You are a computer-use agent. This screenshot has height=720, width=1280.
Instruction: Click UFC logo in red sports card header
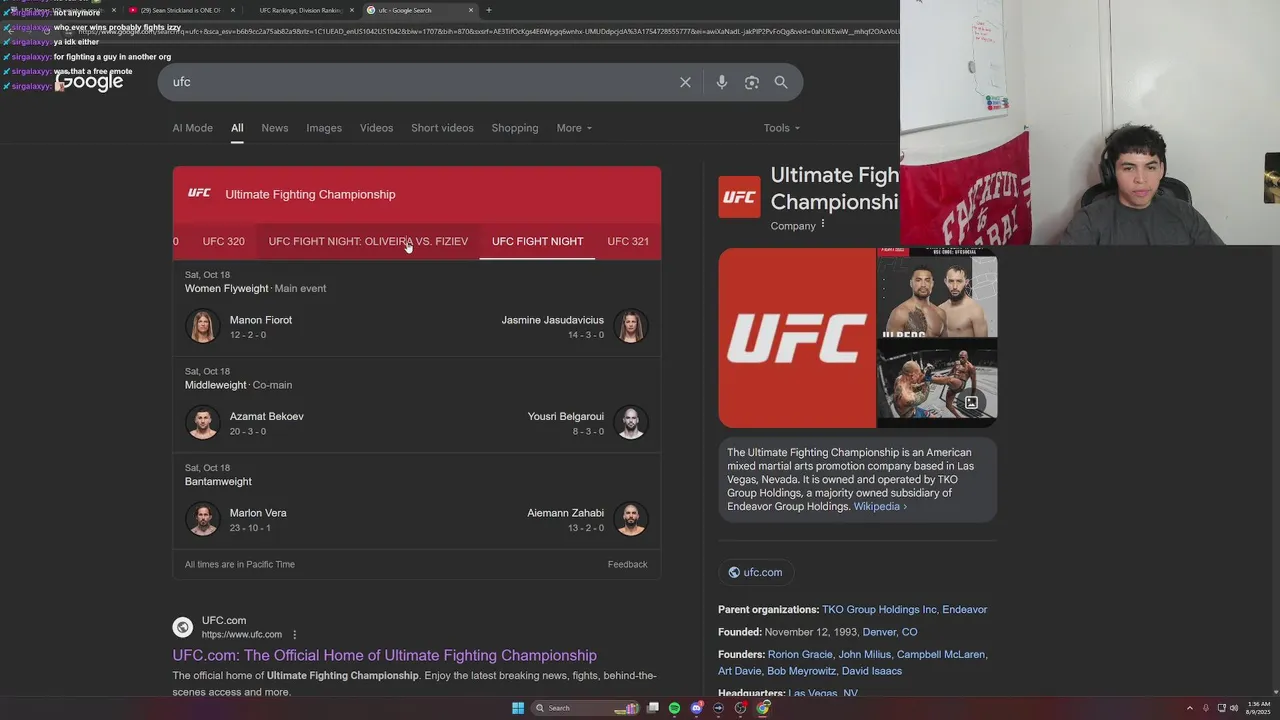click(x=199, y=193)
